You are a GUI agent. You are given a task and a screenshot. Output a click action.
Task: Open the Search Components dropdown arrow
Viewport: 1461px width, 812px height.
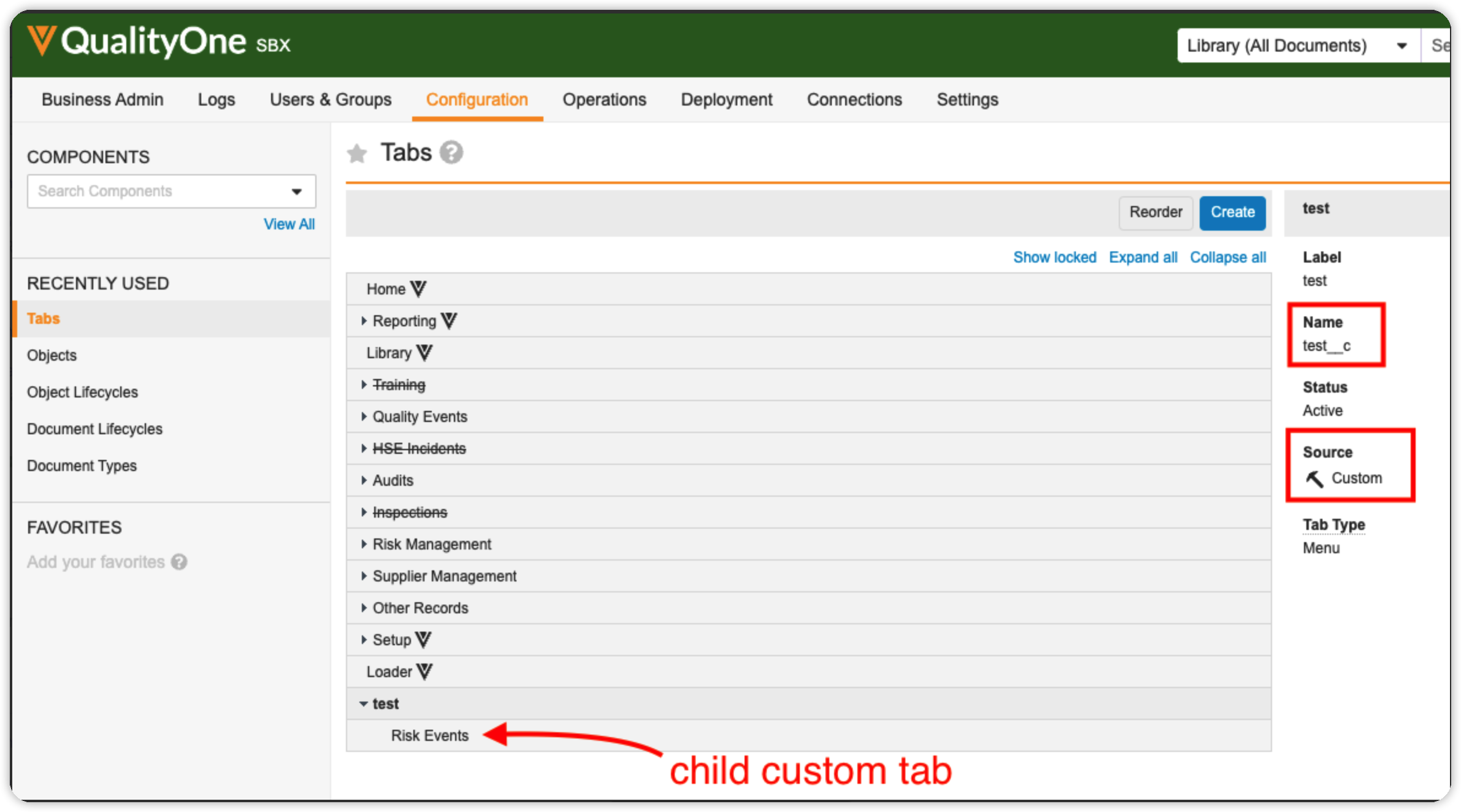(297, 191)
